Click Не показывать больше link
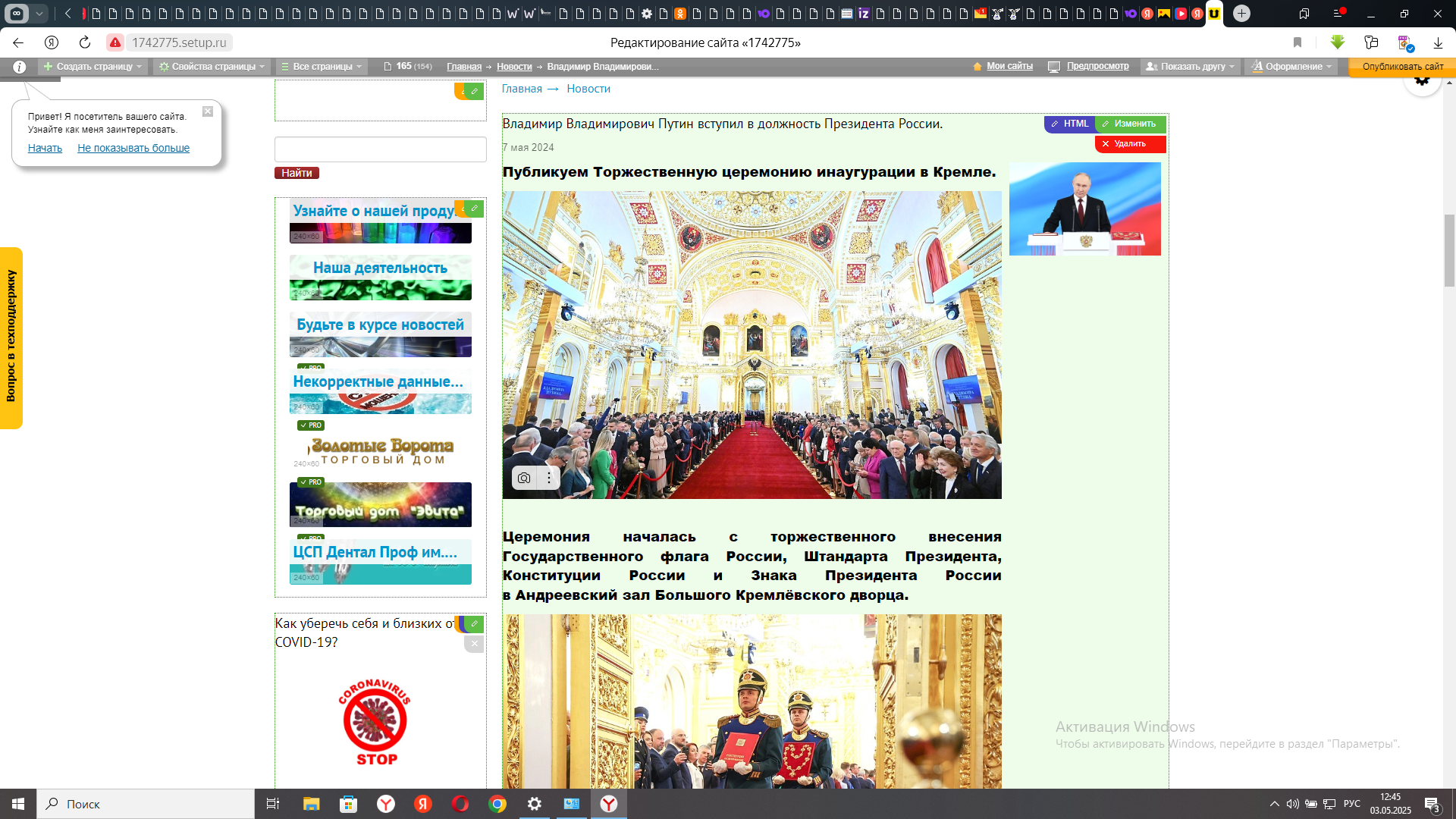1456x819 pixels. (x=133, y=148)
